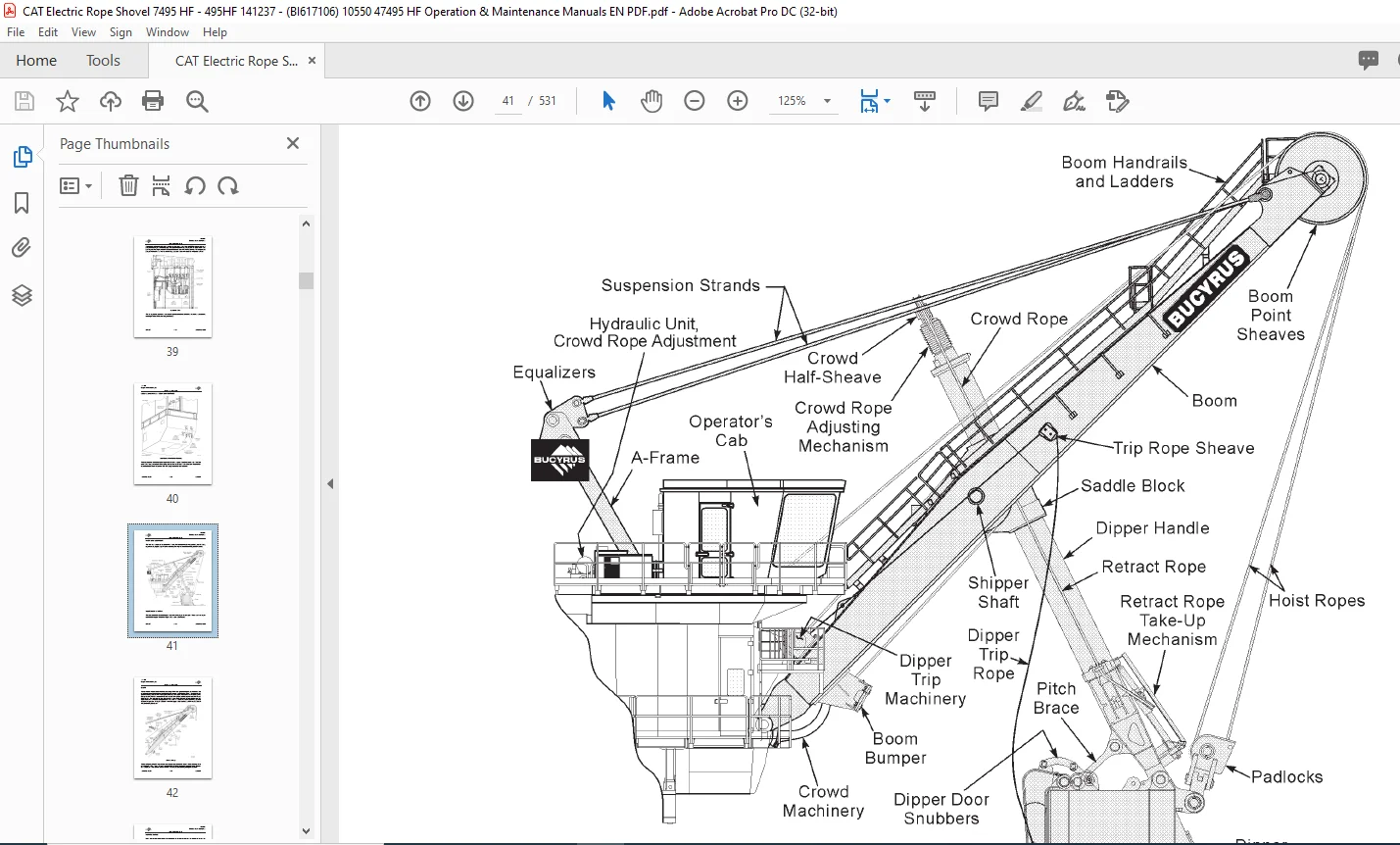Open the comments chat bubble icon
Image resolution: width=1400 pixels, height=845 pixels.
coord(1369,61)
